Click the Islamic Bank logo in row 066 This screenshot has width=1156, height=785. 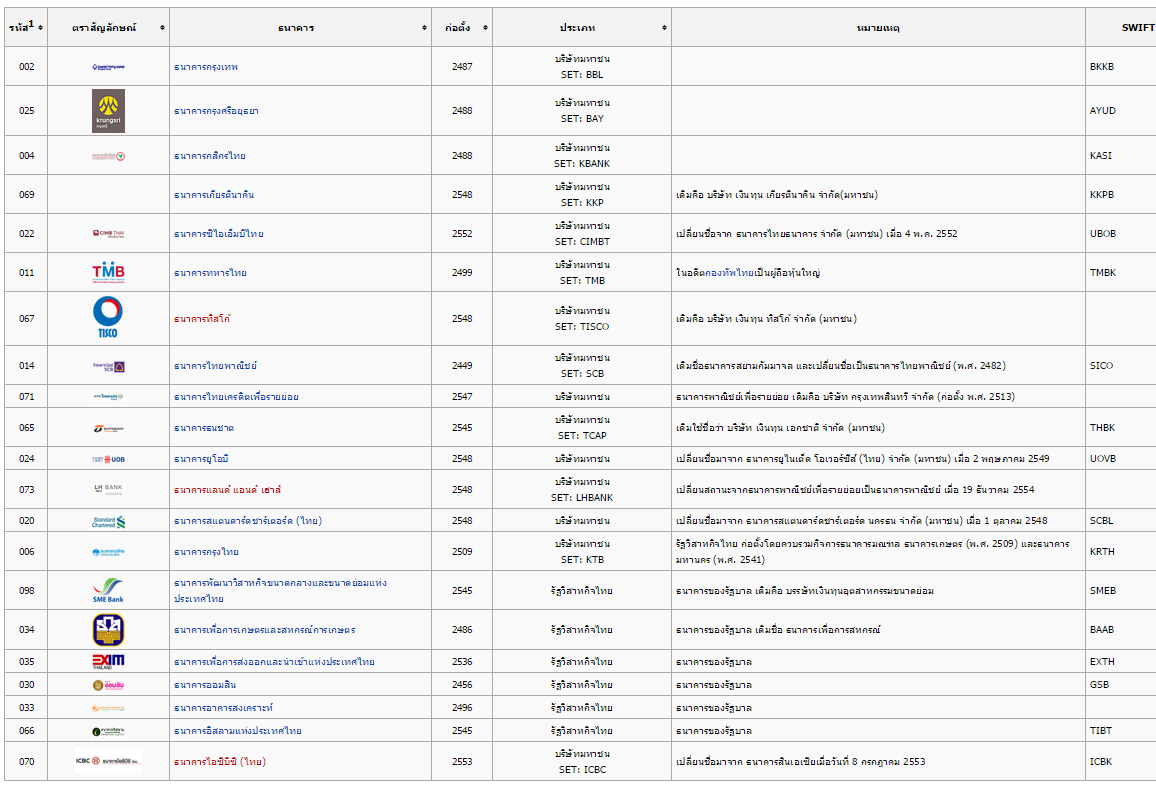[x=108, y=731]
